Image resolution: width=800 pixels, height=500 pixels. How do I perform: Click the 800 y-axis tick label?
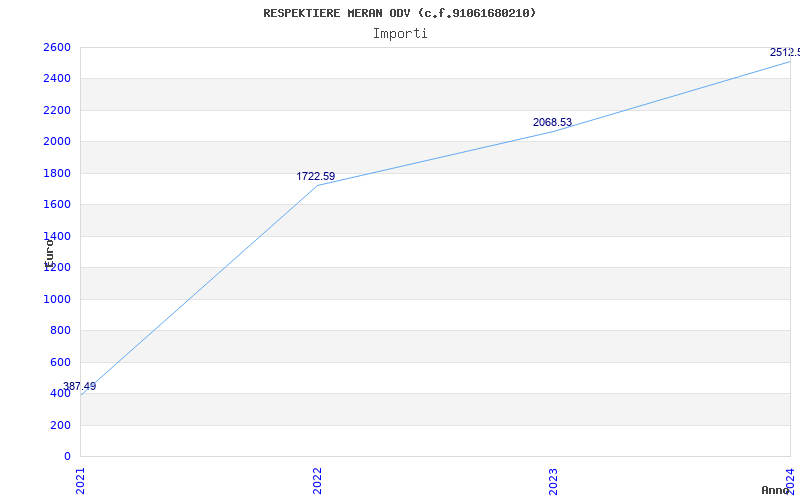60,331
